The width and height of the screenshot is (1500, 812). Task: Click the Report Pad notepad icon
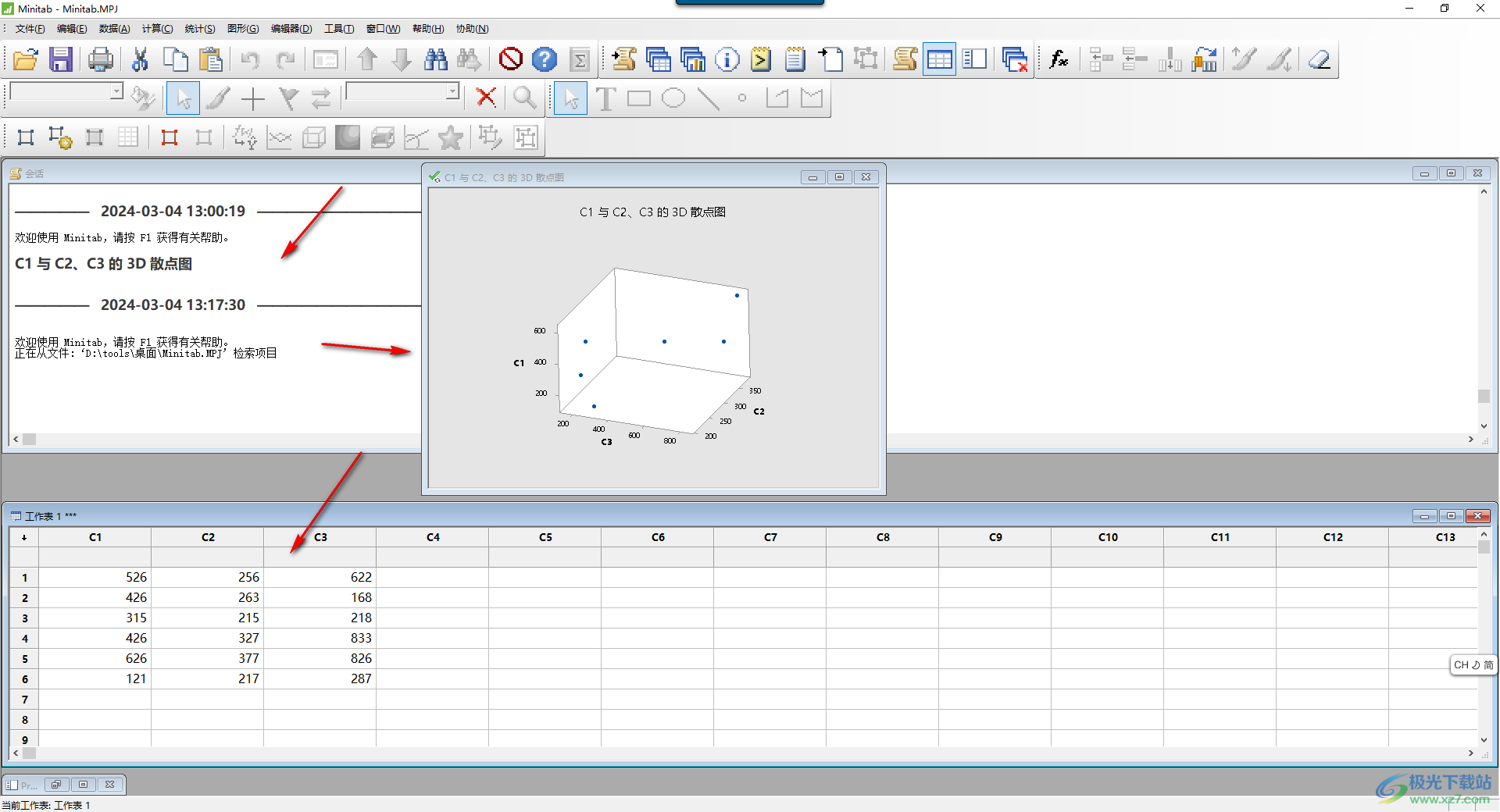coord(795,59)
